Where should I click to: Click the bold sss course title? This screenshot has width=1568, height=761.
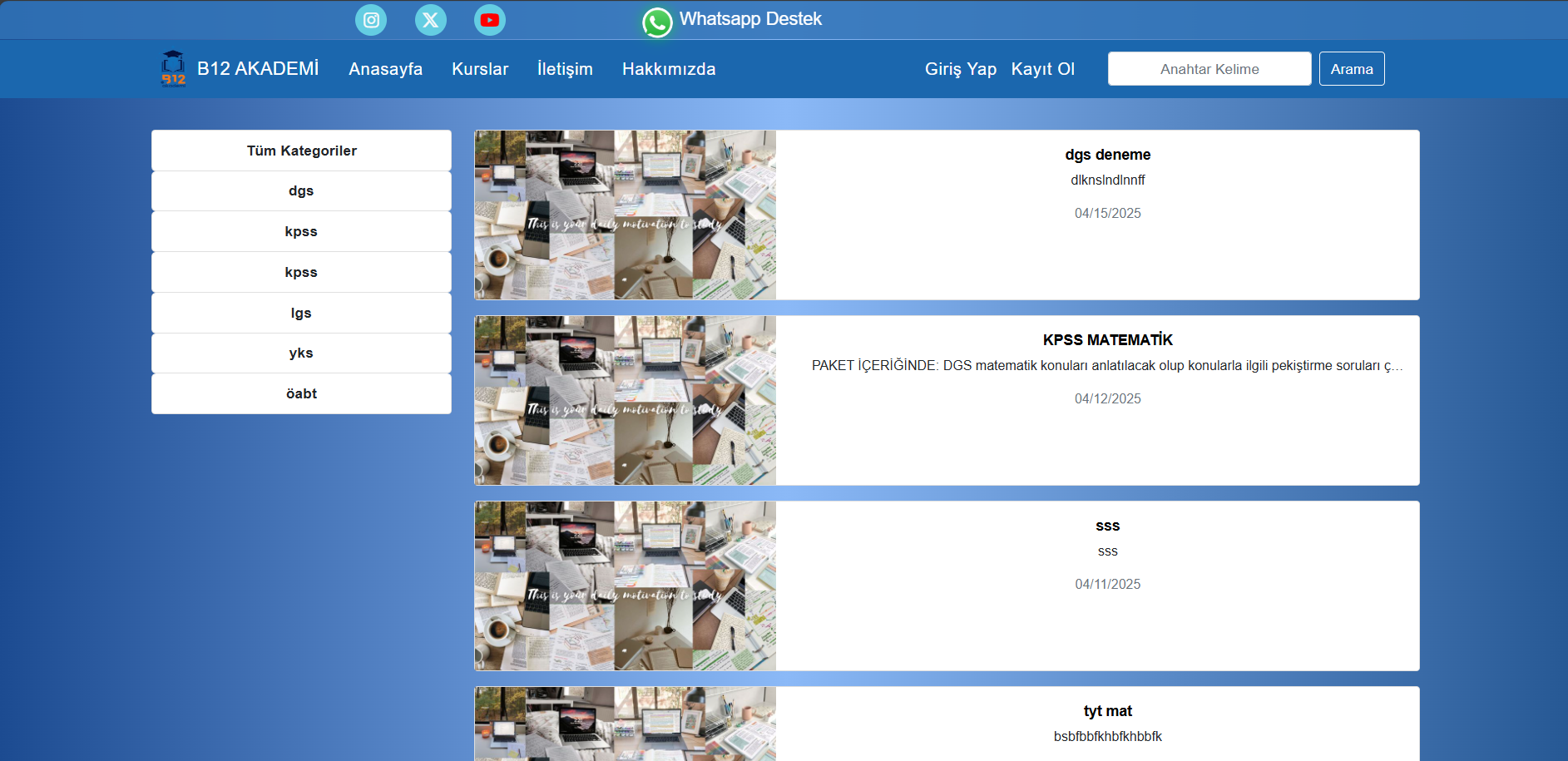[1108, 526]
